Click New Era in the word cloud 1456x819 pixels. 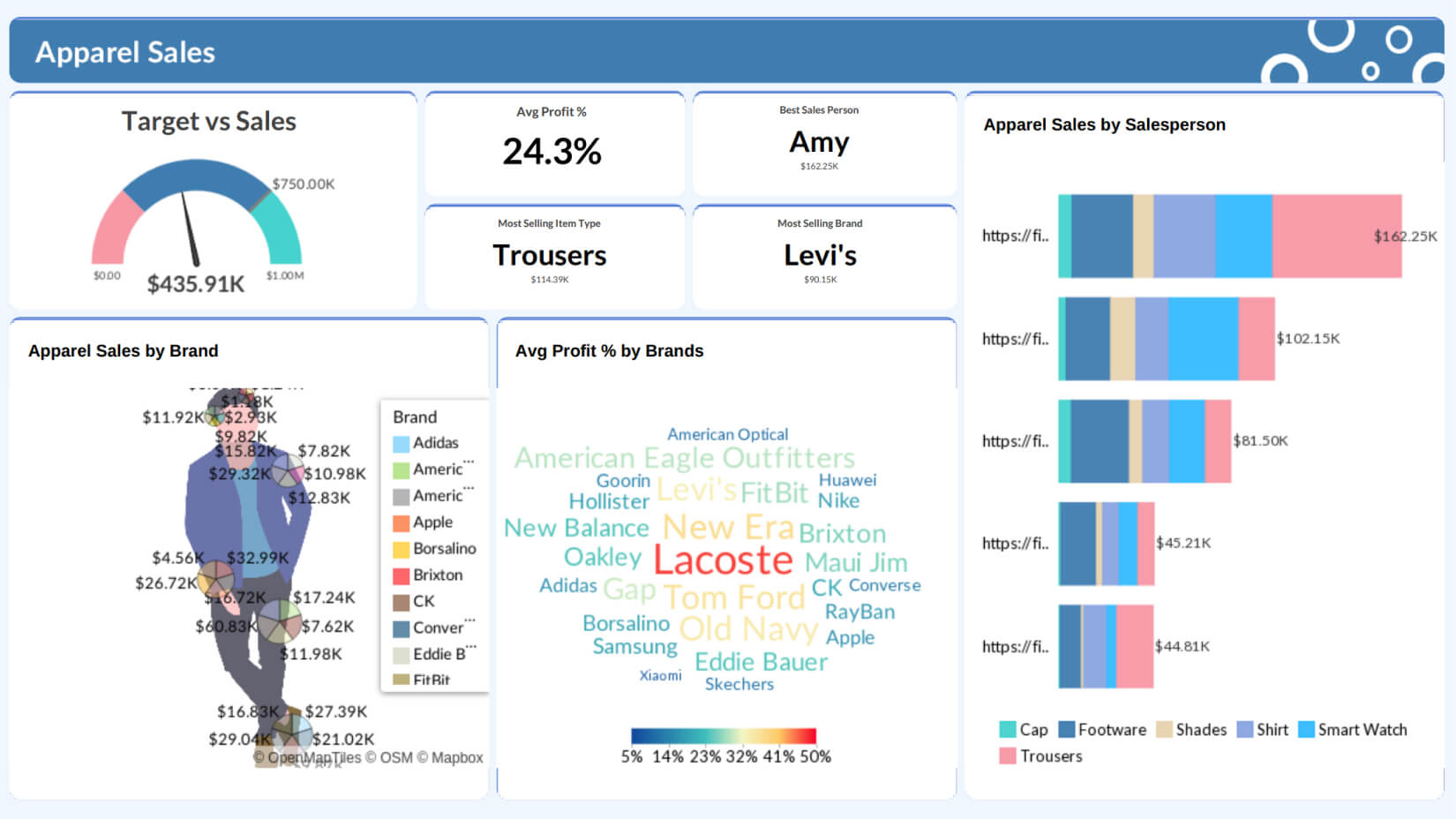point(728,527)
